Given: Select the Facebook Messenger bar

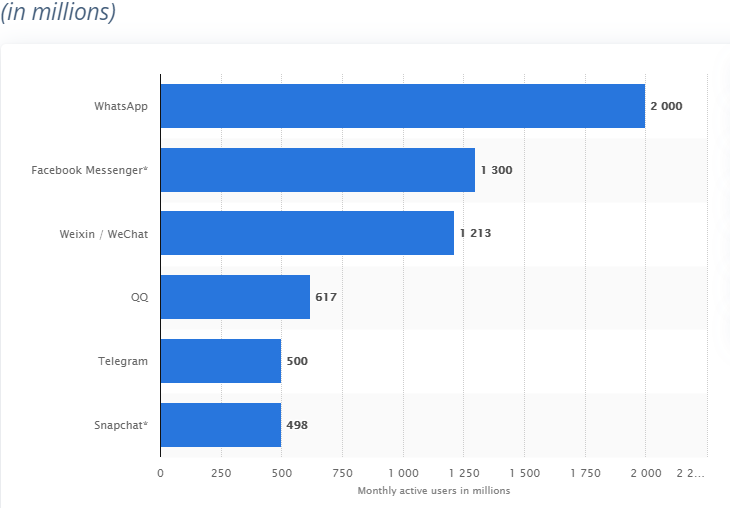Looking at the screenshot, I should pos(318,170).
